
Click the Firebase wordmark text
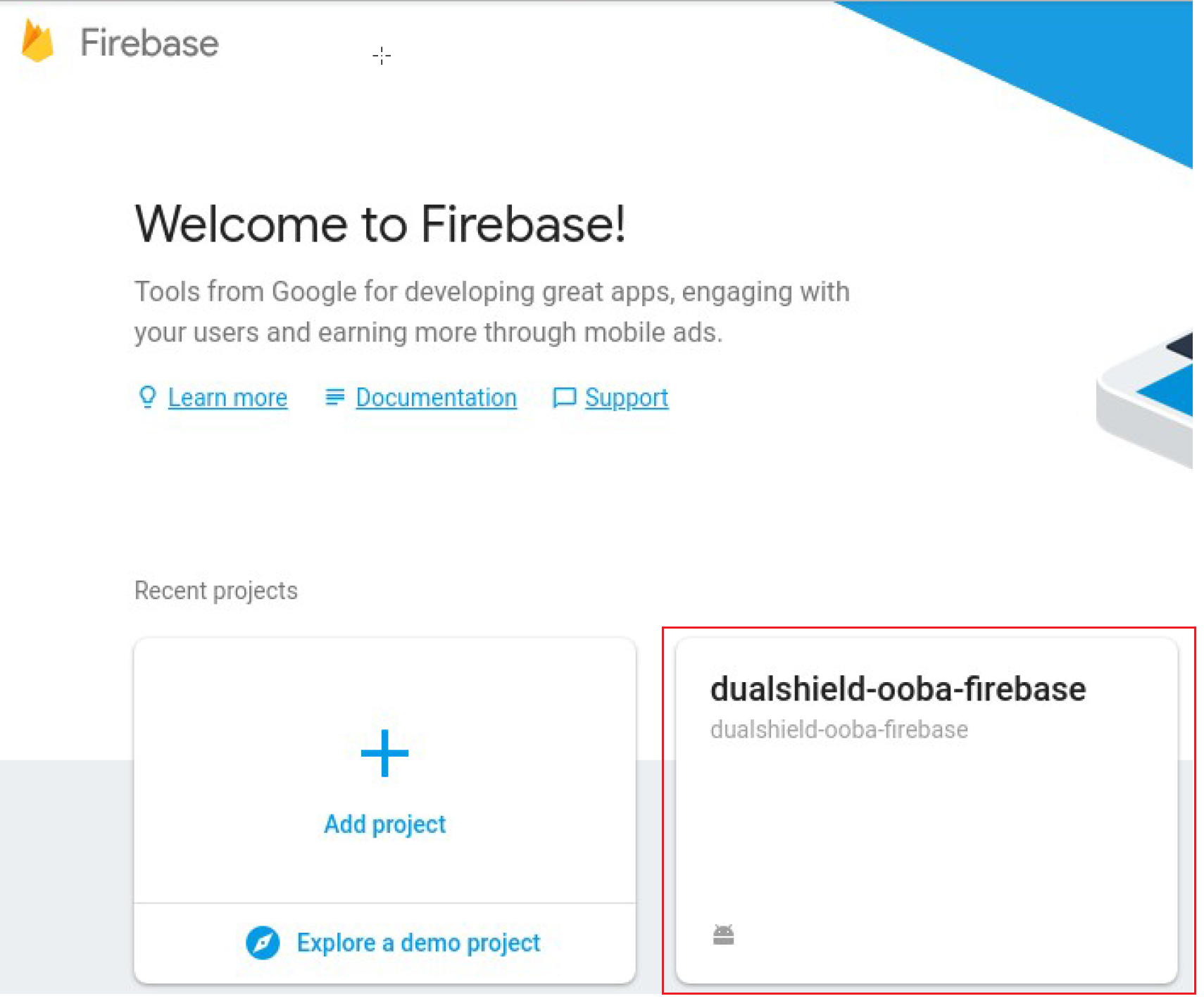pos(149,43)
